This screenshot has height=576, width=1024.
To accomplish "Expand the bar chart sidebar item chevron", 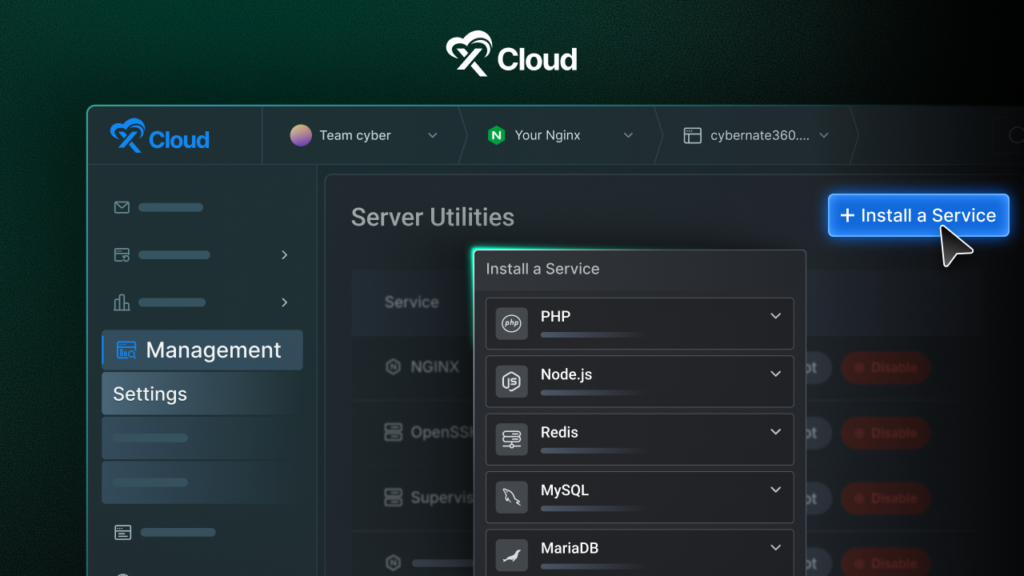I will click(284, 302).
